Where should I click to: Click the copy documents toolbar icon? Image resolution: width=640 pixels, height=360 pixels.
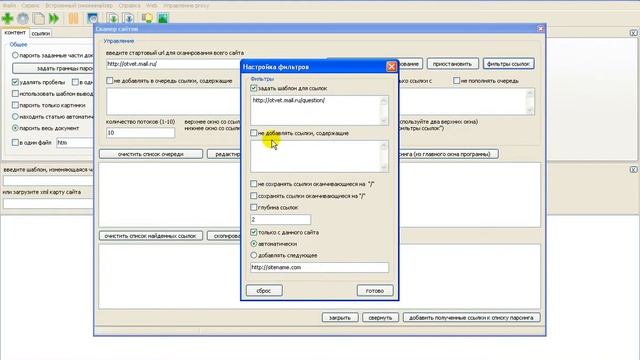pyautogui.click(x=39, y=18)
